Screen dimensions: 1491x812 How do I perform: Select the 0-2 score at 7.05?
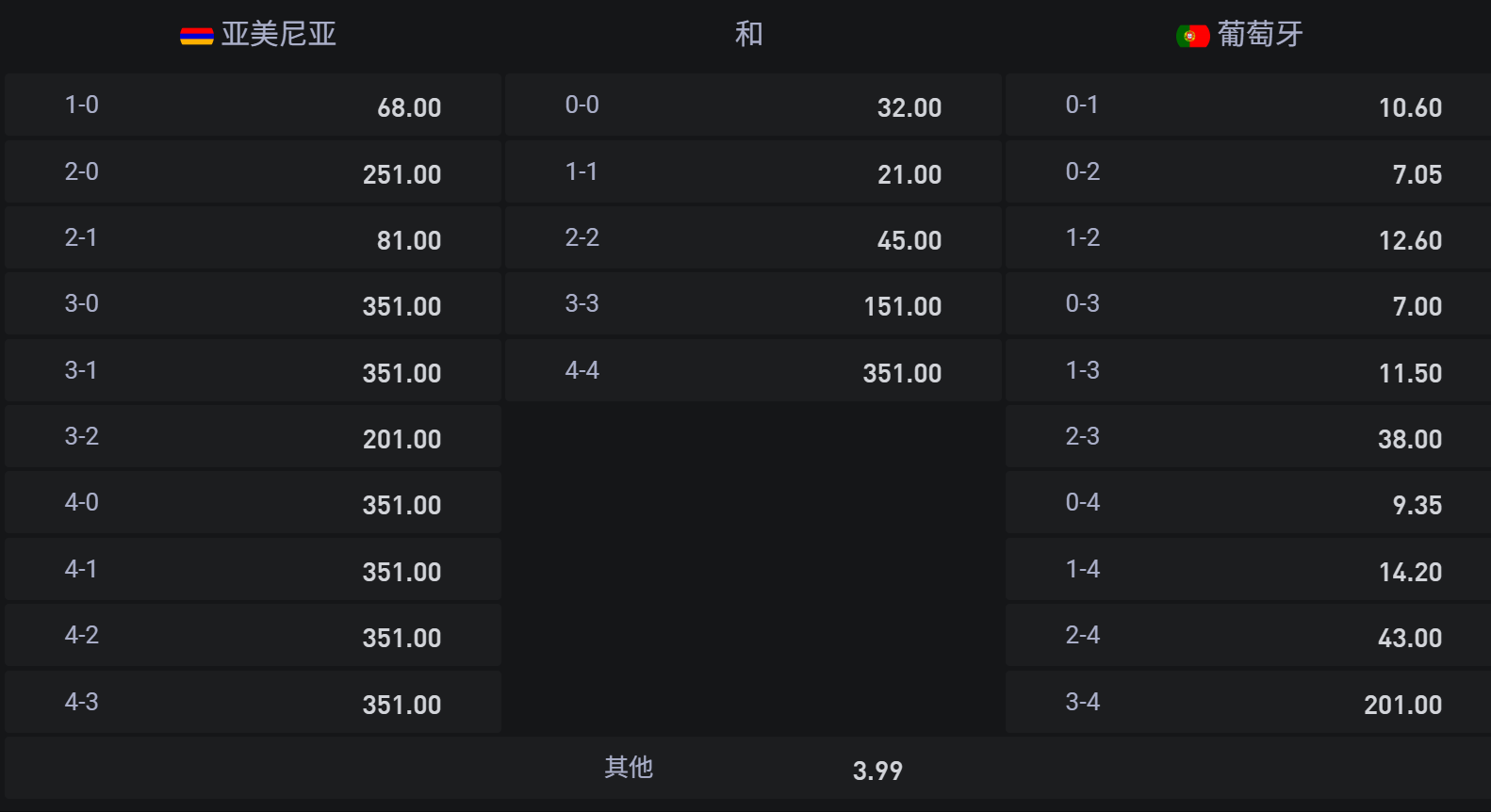(1248, 172)
